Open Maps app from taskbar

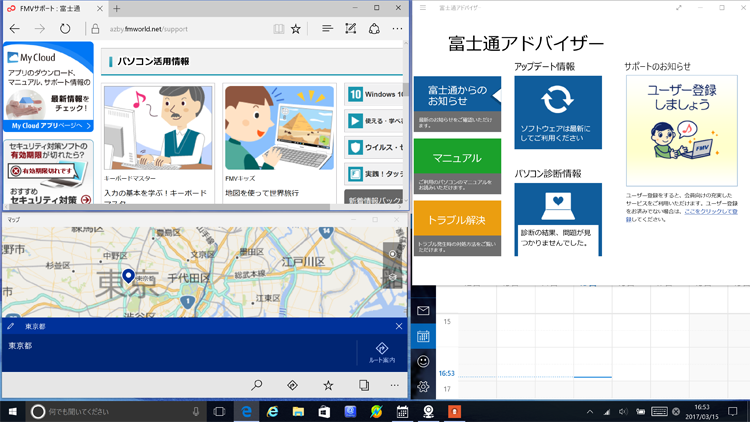[x=428, y=411]
